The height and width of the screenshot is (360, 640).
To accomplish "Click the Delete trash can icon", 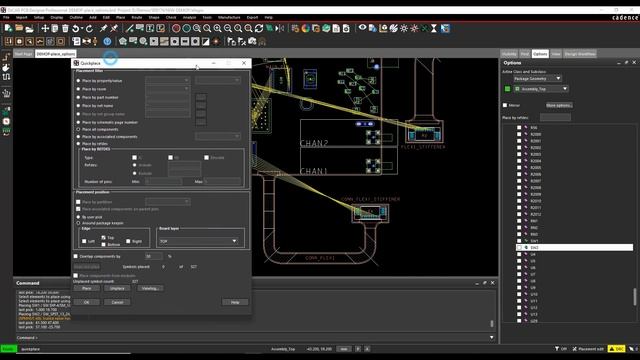I will [65, 28].
